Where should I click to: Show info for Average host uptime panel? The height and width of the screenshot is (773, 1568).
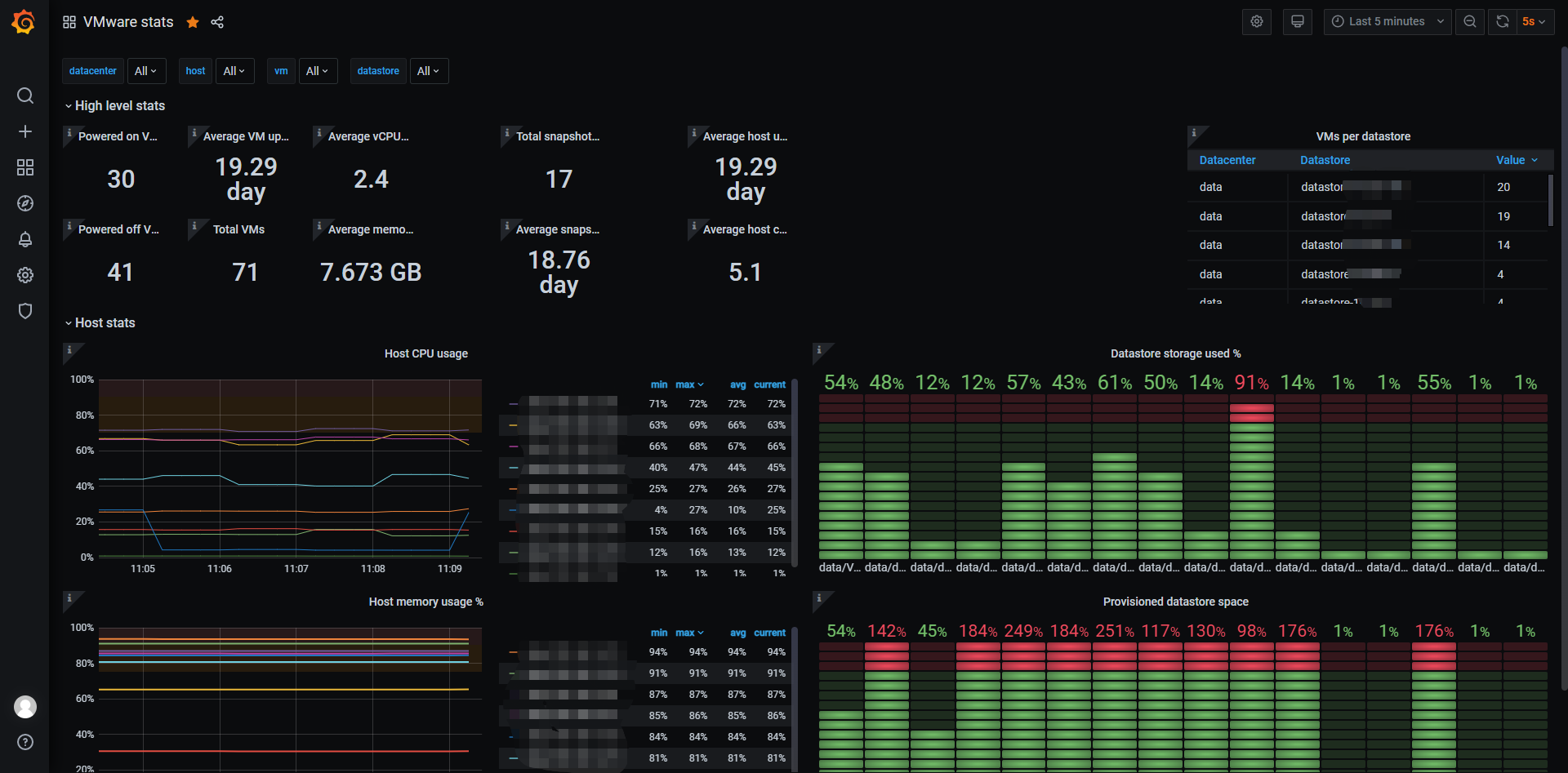click(x=694, y=132)
